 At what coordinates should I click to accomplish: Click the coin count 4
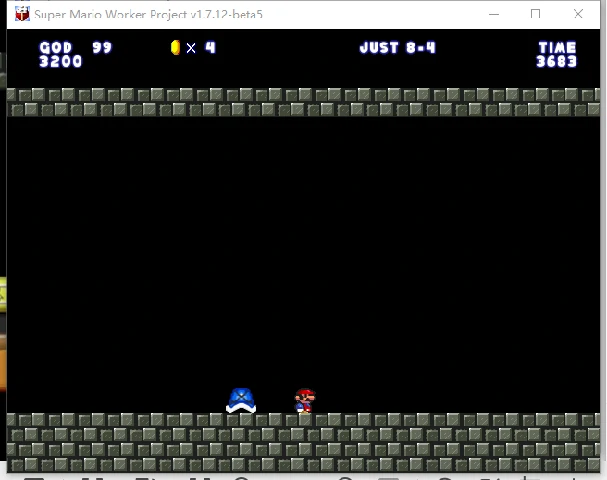[x=210, y=48]
